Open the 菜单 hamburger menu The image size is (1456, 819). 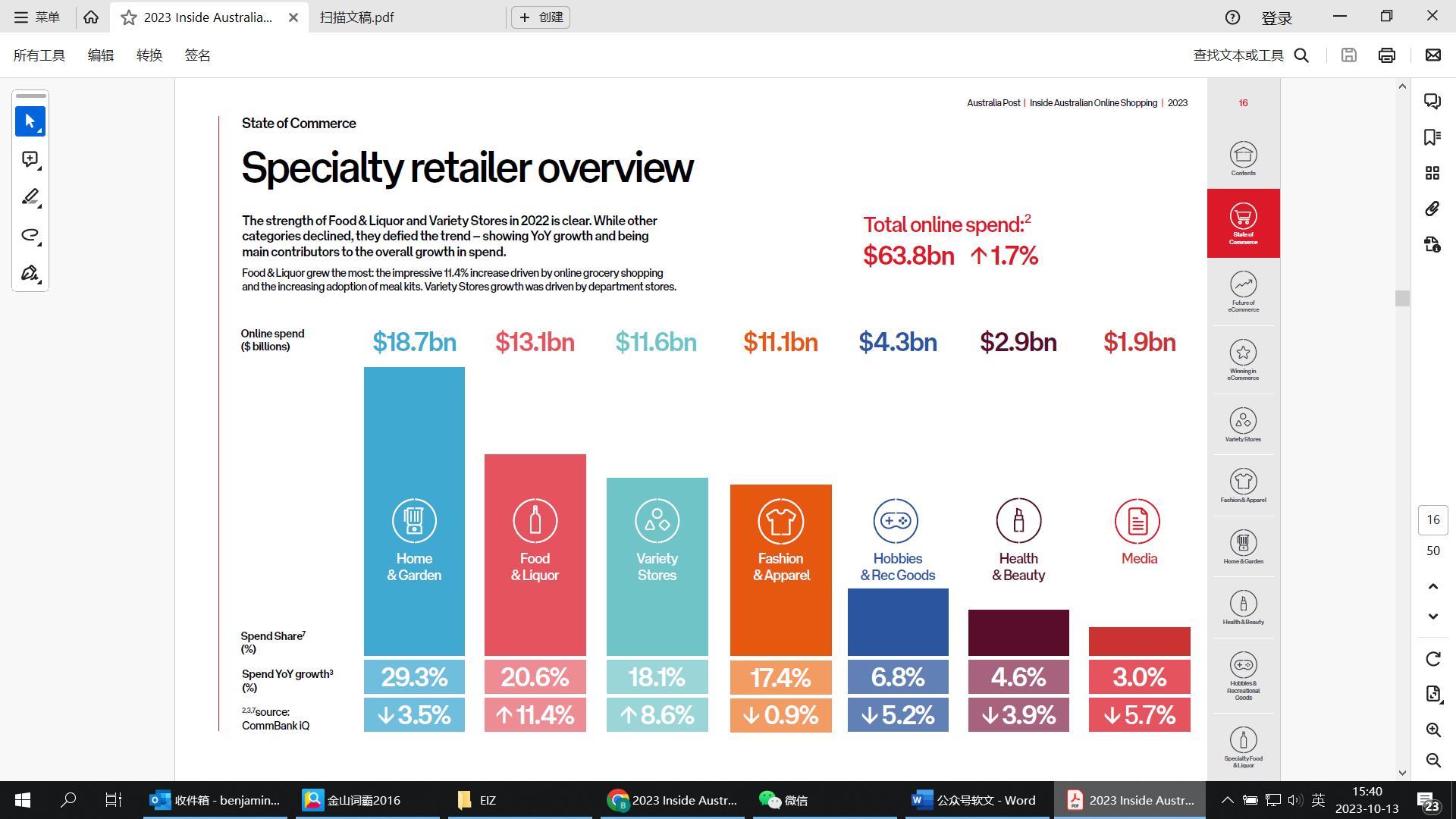(x=36, y=17)
